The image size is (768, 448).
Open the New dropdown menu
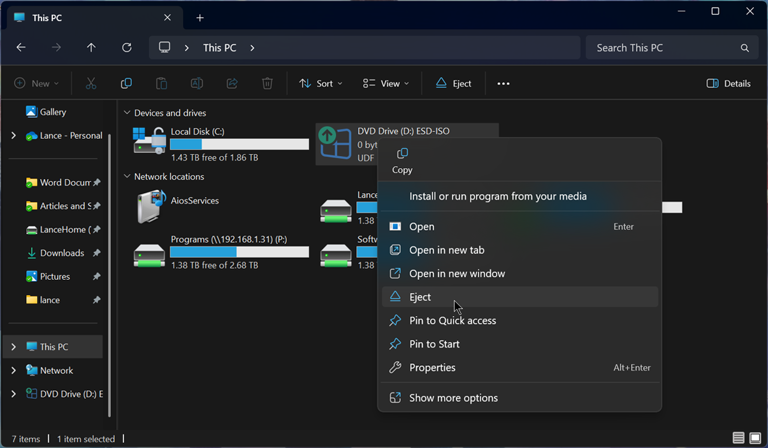(37, 83)
